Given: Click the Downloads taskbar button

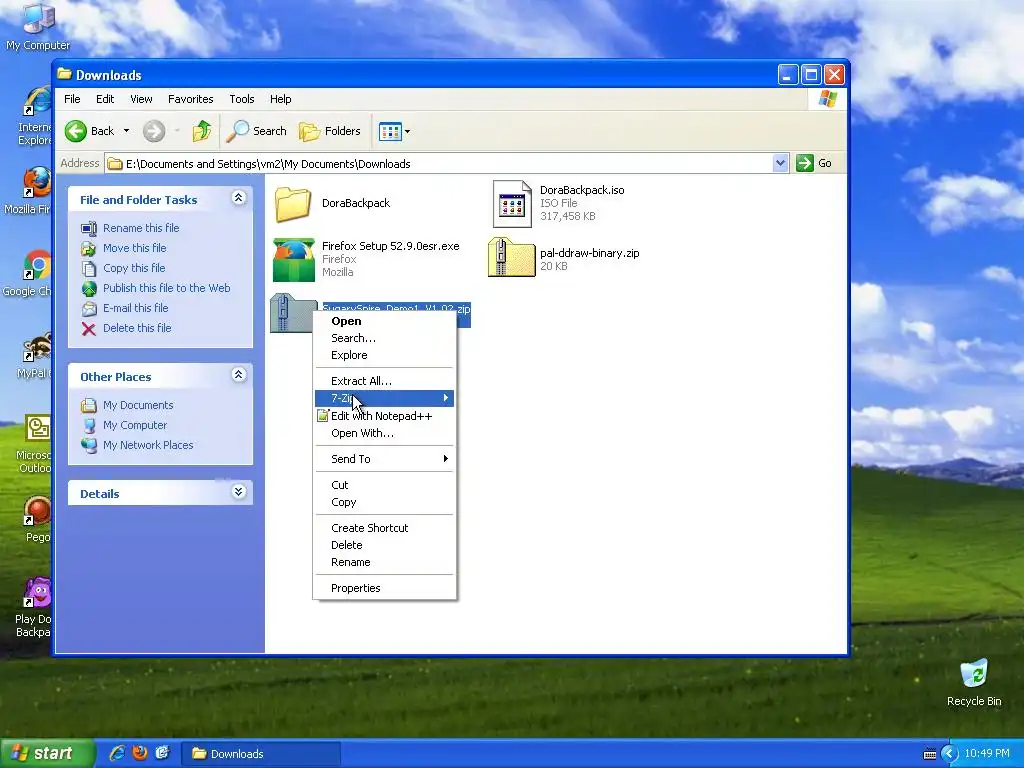Looking at the screenshot, I should tap(261, 754).
